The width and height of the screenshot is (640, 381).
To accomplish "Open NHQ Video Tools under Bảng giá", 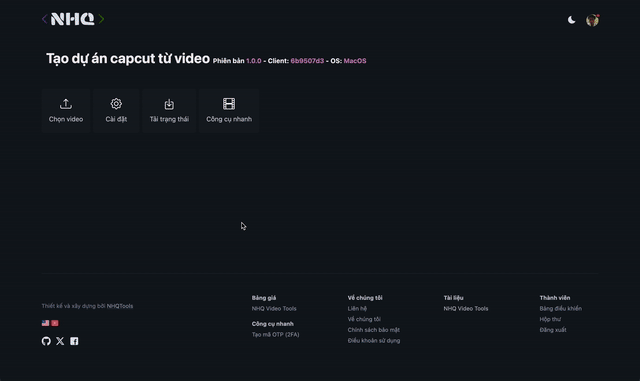I will (274, 308).
